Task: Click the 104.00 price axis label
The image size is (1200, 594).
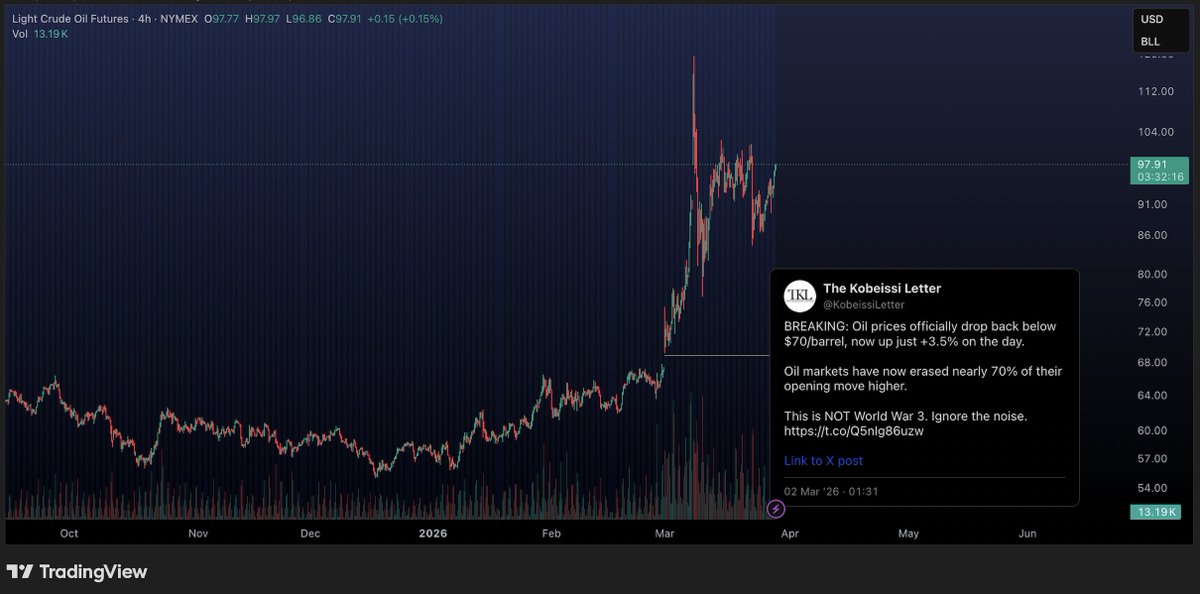Action: point(1156,132)
